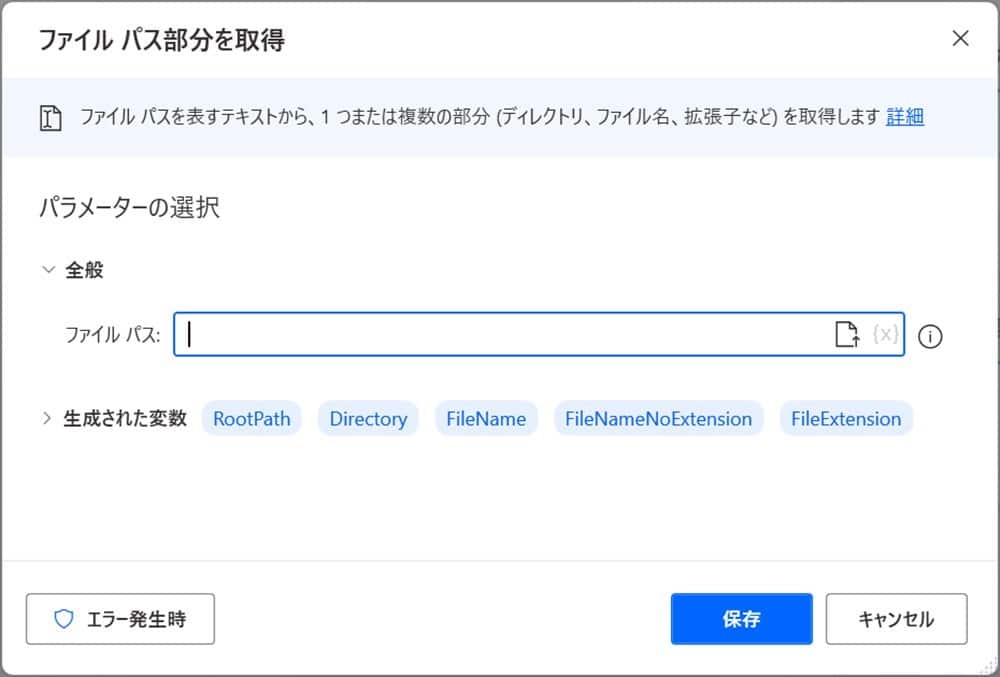Select the Directory generated variable chip
This screenshot has height=677, width=1000.
(367, 419)
